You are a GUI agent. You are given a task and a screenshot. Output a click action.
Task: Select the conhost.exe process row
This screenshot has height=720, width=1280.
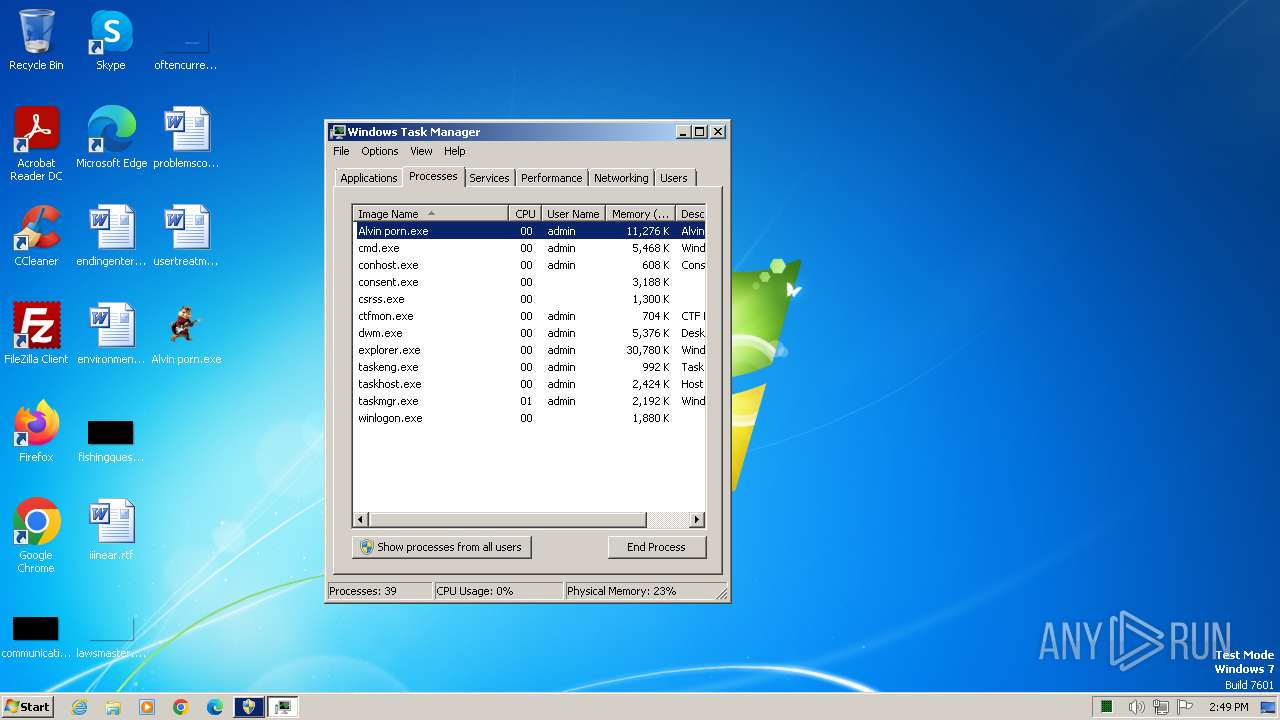[530, 265]
